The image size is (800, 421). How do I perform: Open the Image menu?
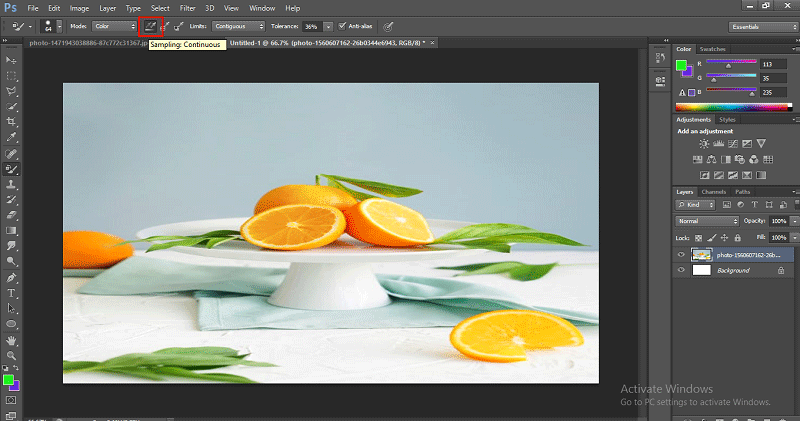(79, 8)
